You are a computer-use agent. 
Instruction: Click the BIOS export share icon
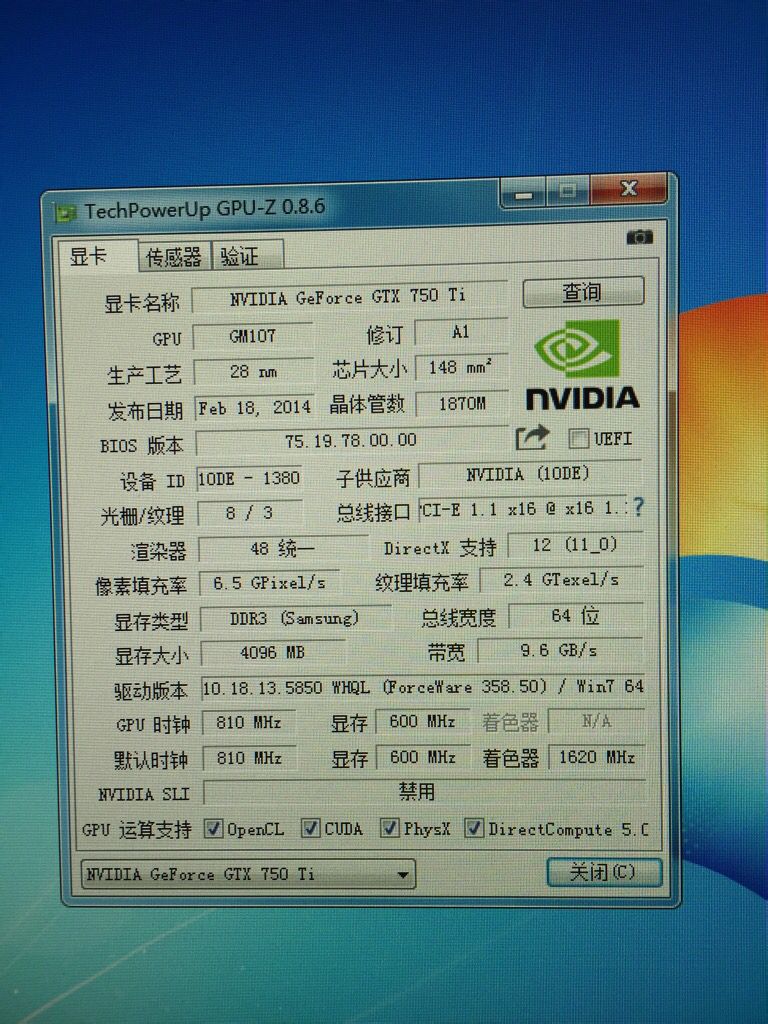[532, 437]
